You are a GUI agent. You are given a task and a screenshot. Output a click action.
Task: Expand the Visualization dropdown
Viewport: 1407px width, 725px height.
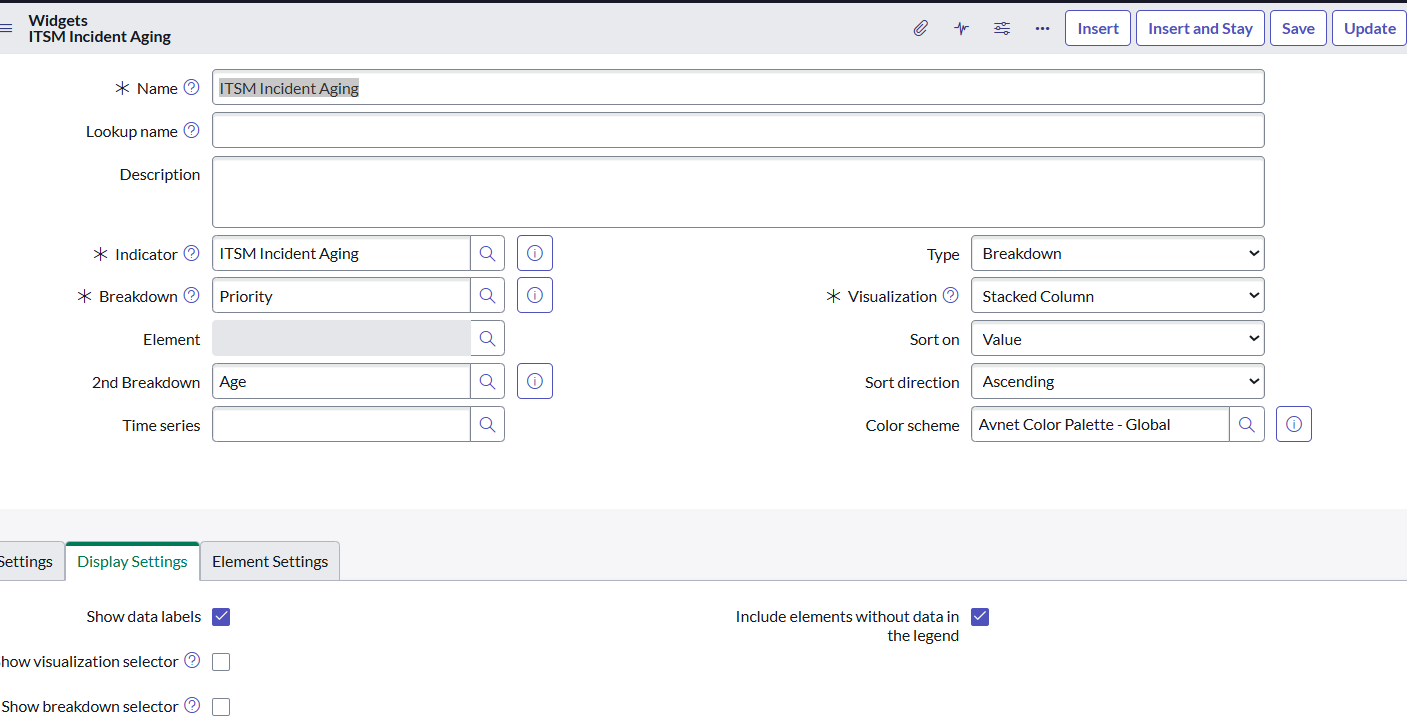1117,297
